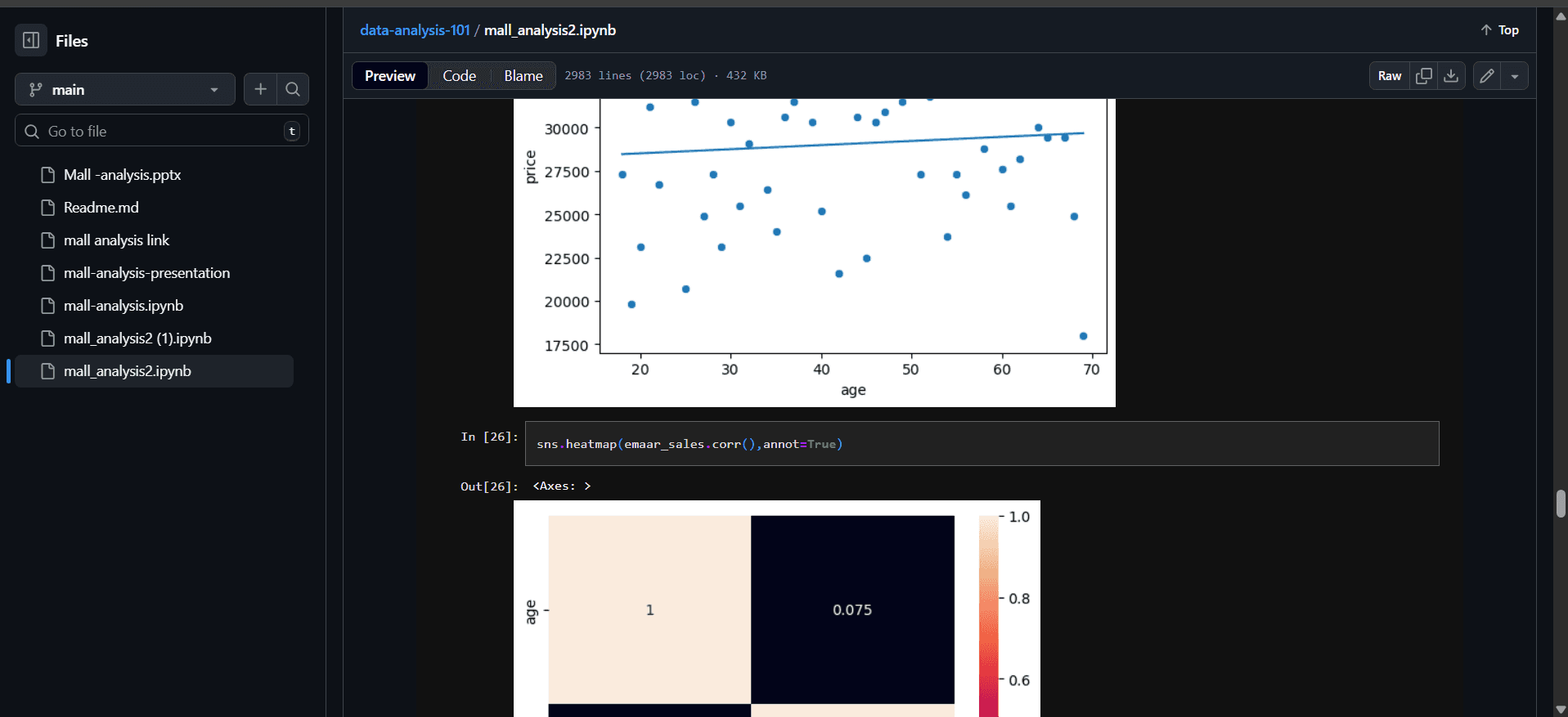Download the raw file icon

click(1451, 76)
